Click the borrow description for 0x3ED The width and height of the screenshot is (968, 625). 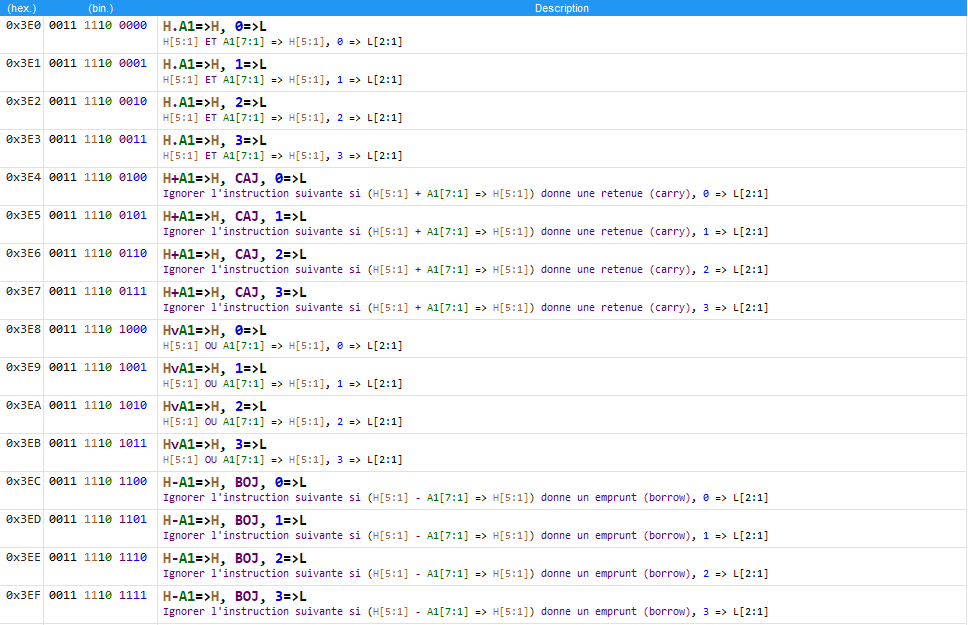point(465,535)
